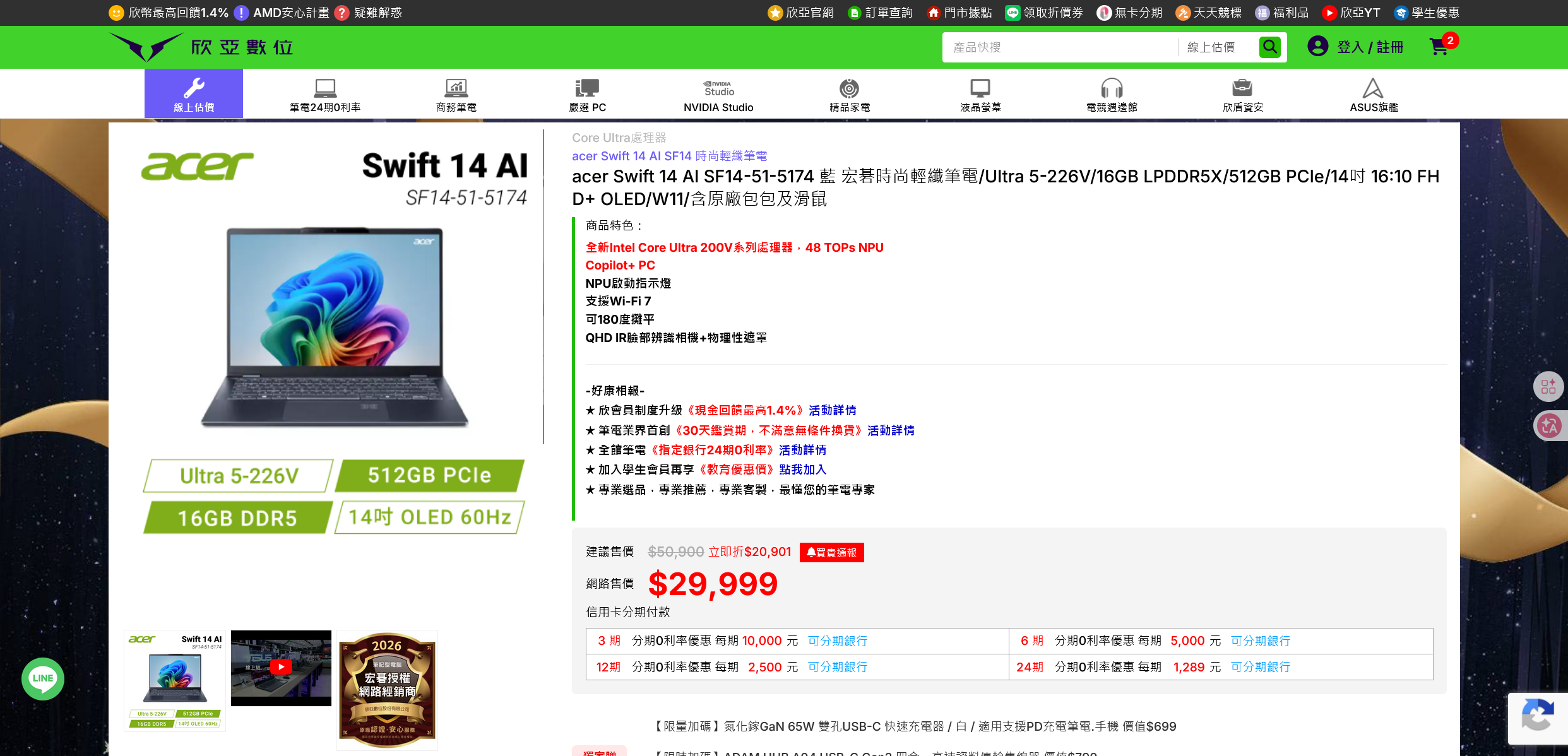Open 領取折價券 coupon link
The height and width of the screenshot is (756, 1568).
tap(1044, 13)
